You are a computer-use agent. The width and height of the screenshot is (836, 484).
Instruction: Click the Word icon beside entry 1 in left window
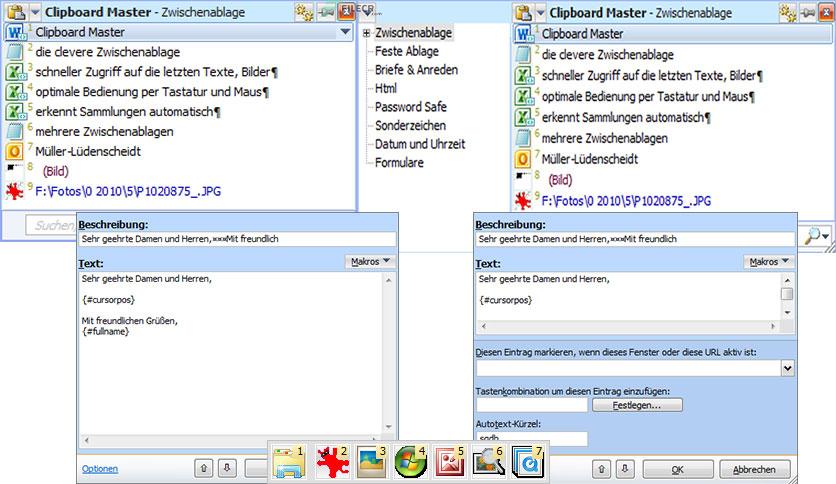click(x=15, y=33)
